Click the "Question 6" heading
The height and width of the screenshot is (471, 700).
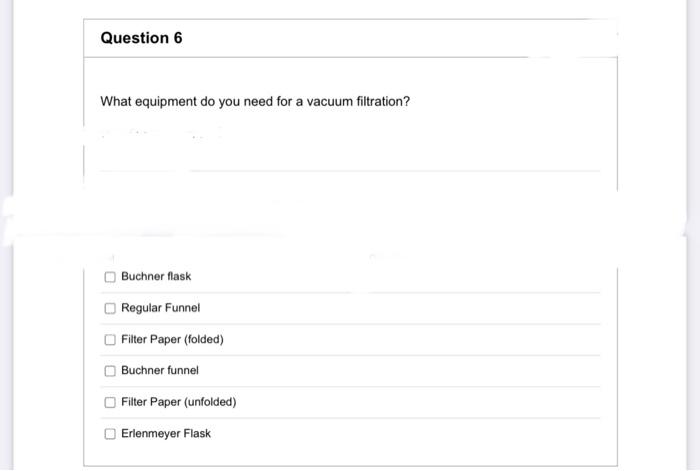pyautogui.click(x=141, y=38)
